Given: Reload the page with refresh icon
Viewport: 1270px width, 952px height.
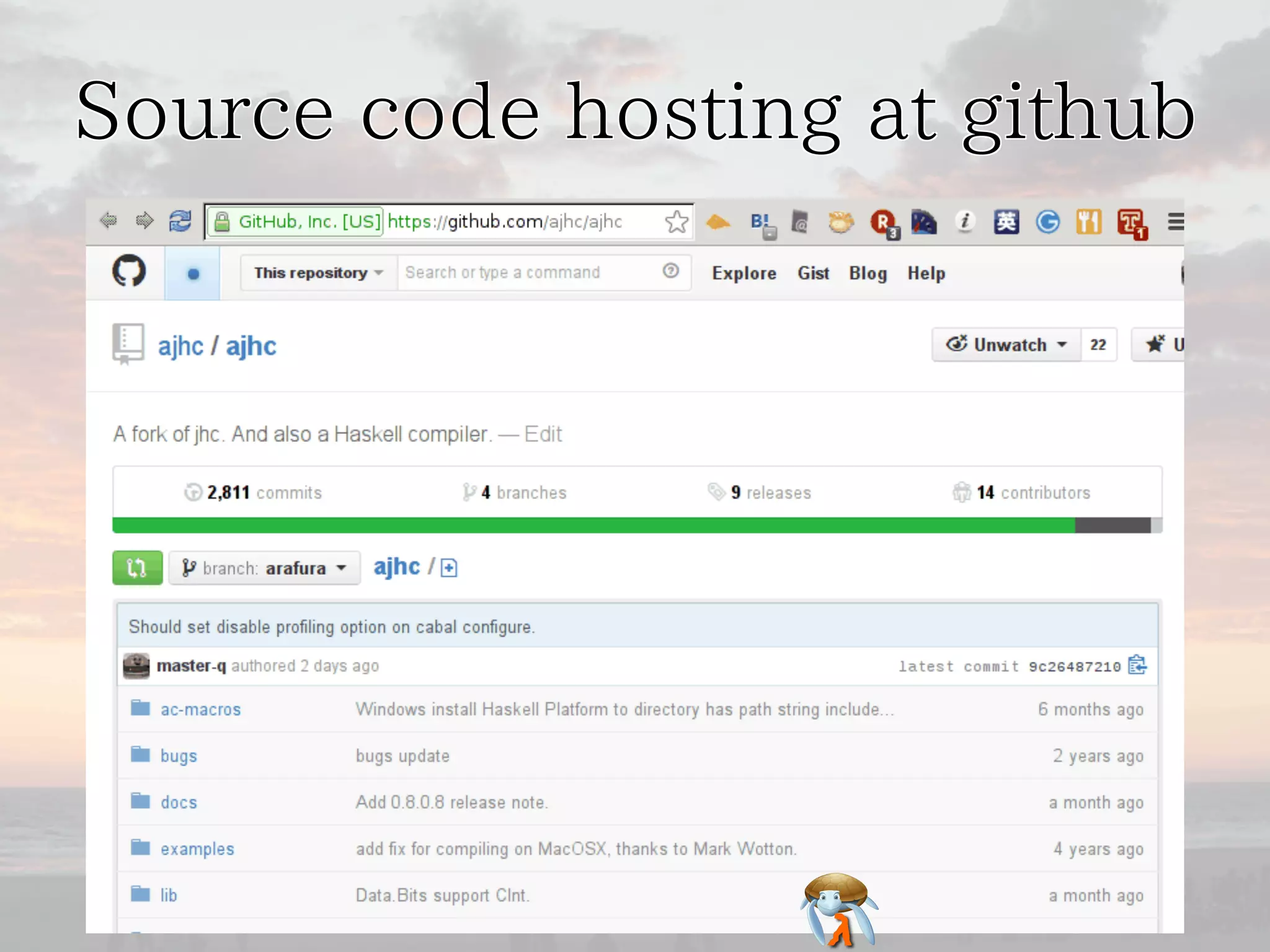Looking at the screenshot, I should 180,221.
